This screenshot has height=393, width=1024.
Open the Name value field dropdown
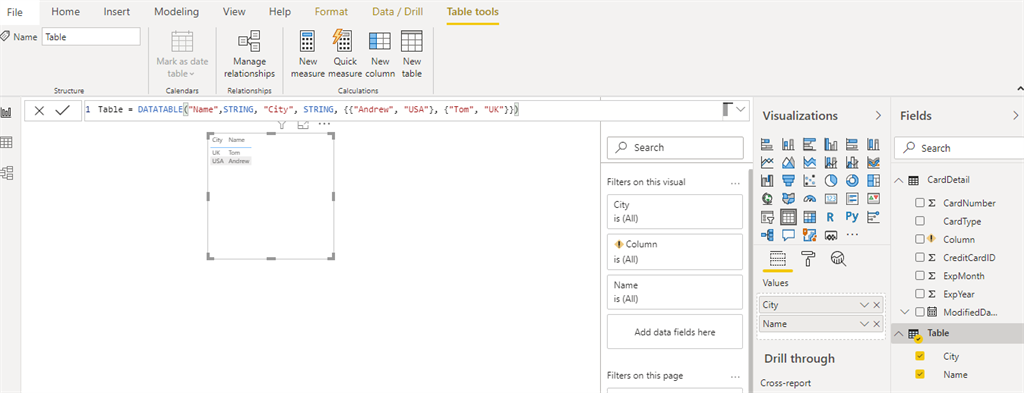click(x=865, y=324)
